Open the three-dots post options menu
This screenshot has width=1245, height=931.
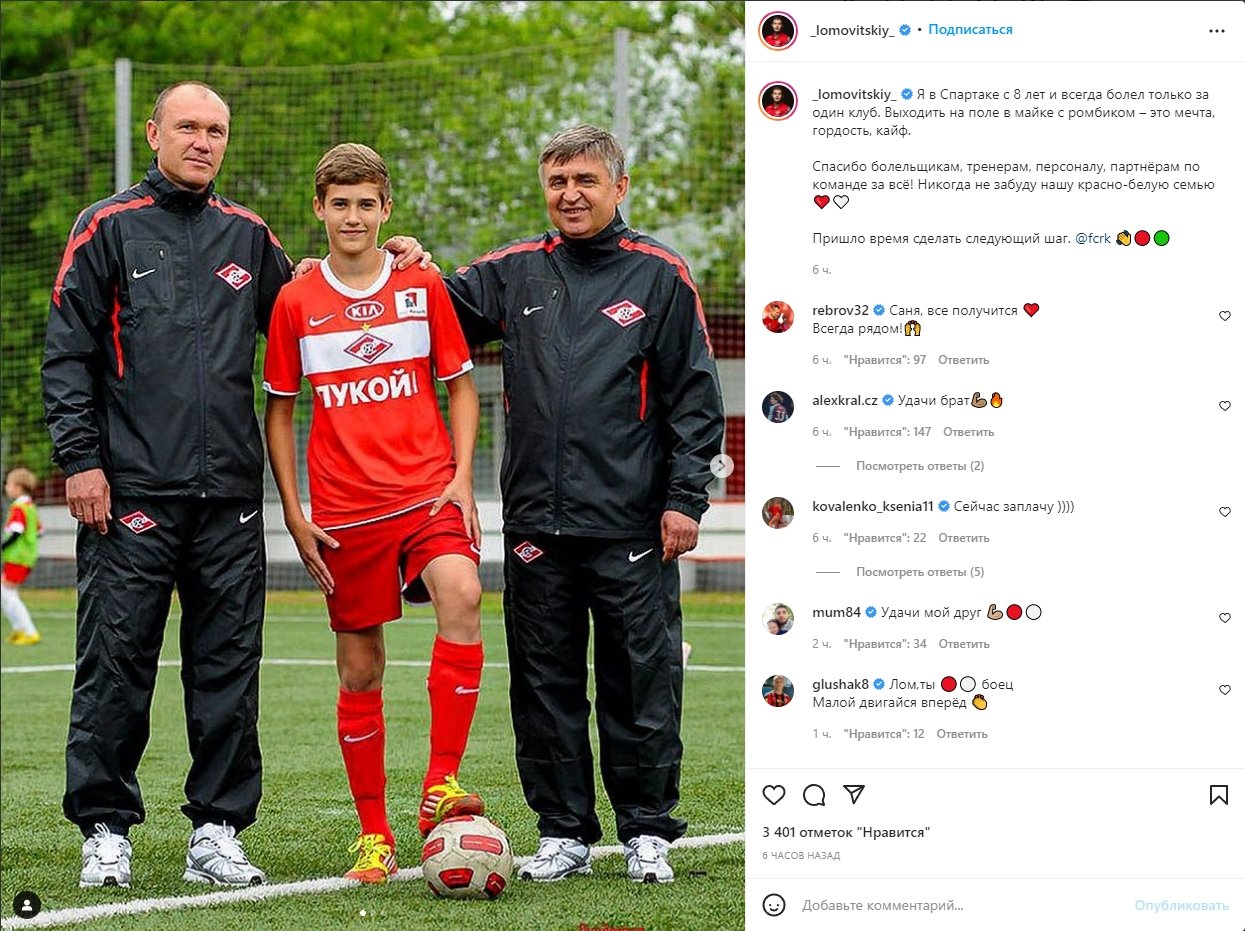pyautogui.click(x=1217, y=31)
